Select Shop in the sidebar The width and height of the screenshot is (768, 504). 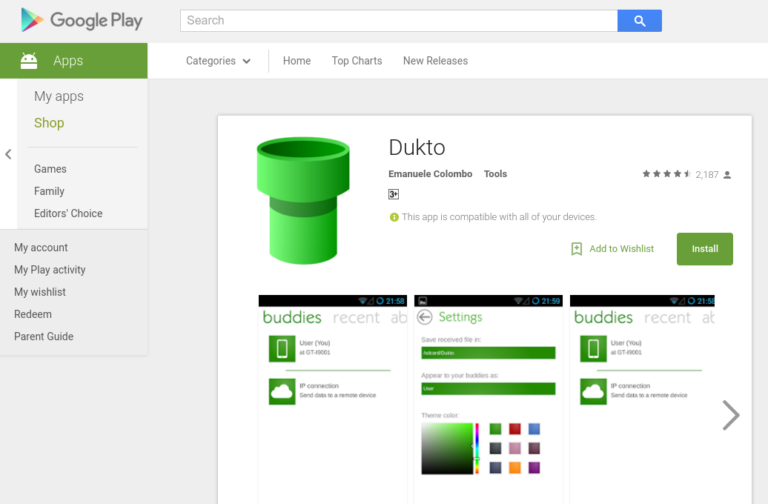pyautogui.click(x=49, y=123)
